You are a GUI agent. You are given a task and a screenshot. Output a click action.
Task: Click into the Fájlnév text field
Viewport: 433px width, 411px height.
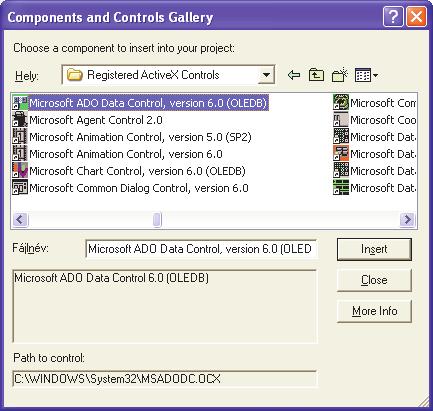point(201,249)
